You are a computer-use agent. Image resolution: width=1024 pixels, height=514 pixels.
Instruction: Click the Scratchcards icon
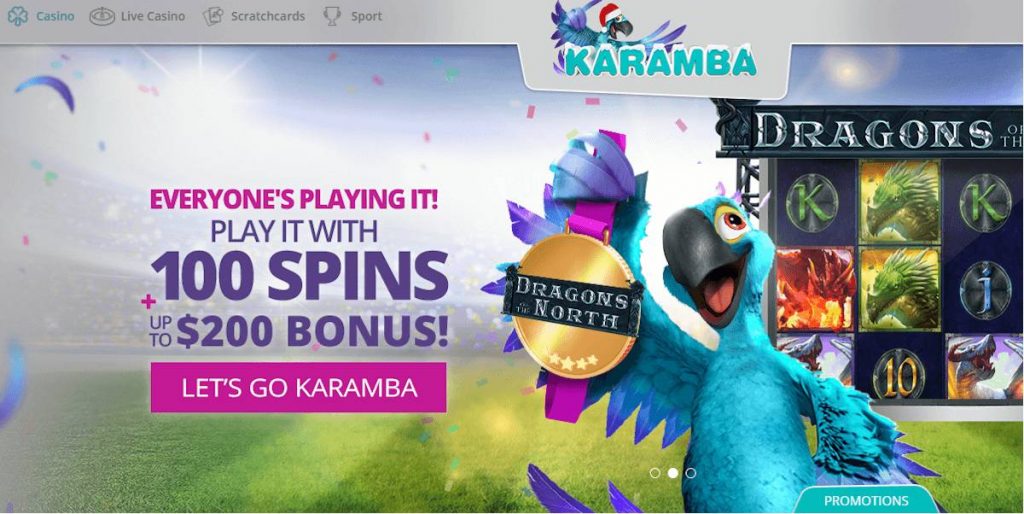213,16
